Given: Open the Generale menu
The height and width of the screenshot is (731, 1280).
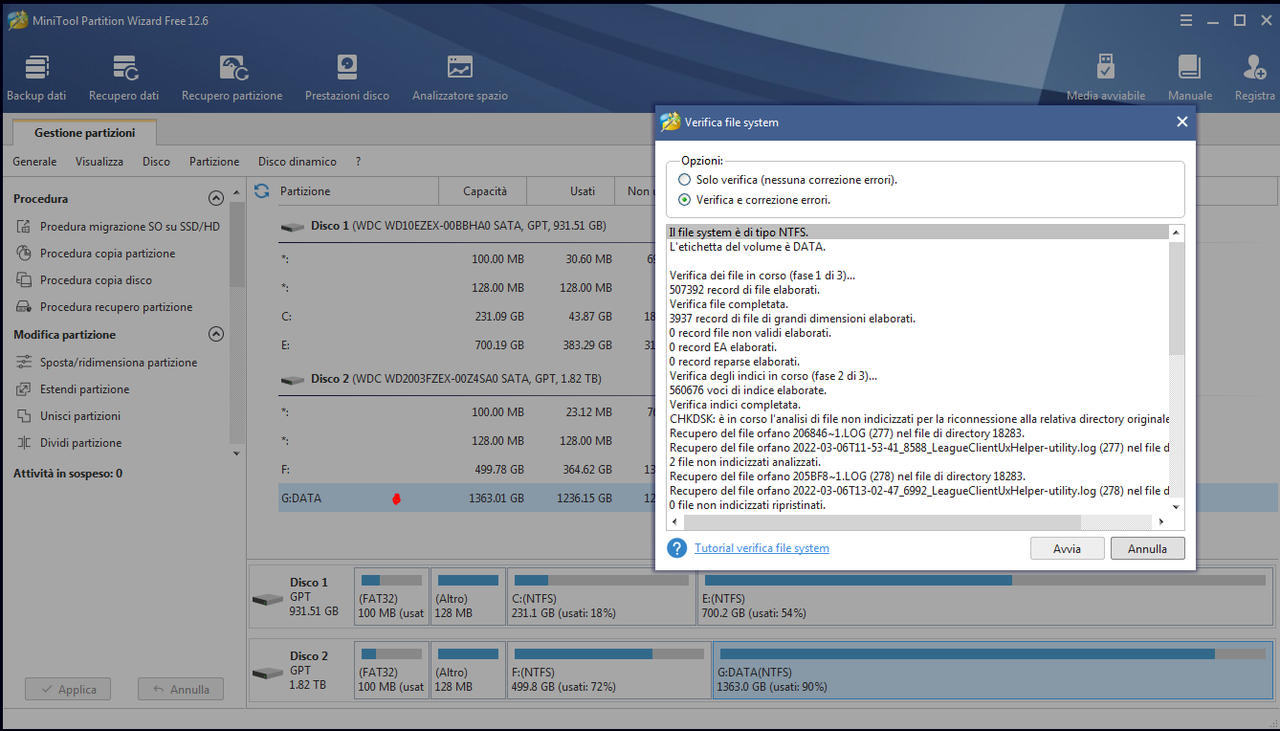Looking at the screenshot, I should (x=34, y=161).
